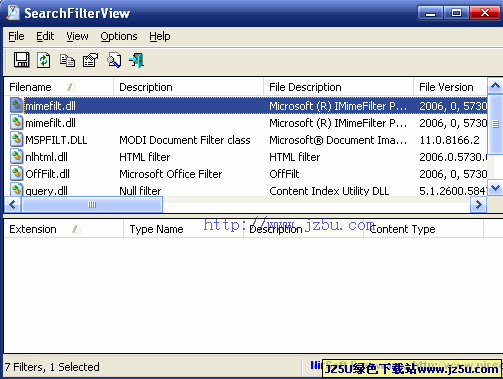The height and width of the screenshot is (379, 503).
Task: Click the Exit toolbar icon
Action: (x=137, y=60)
